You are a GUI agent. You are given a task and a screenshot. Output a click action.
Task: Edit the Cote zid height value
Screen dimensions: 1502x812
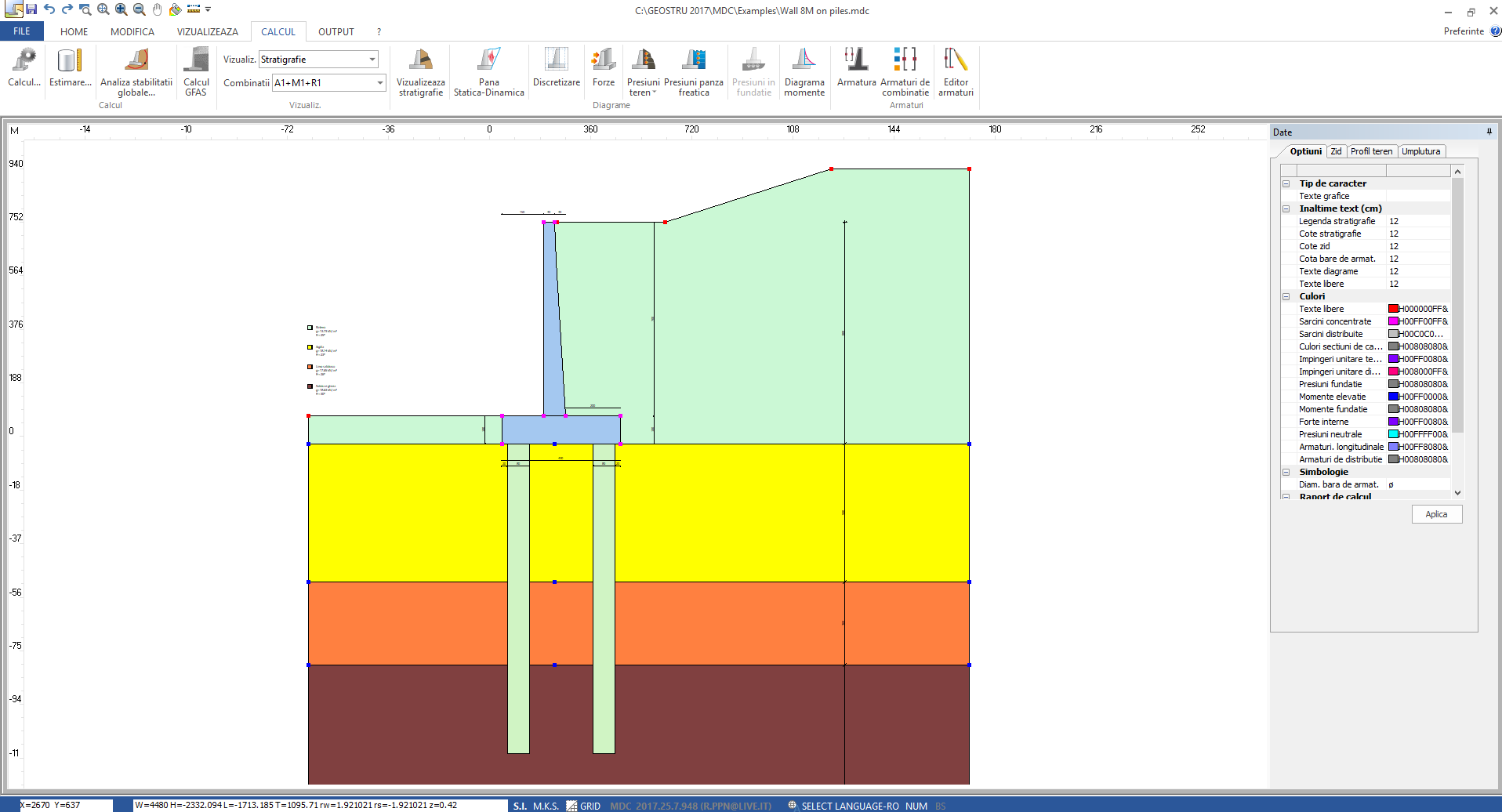[x=1418, y=246]
